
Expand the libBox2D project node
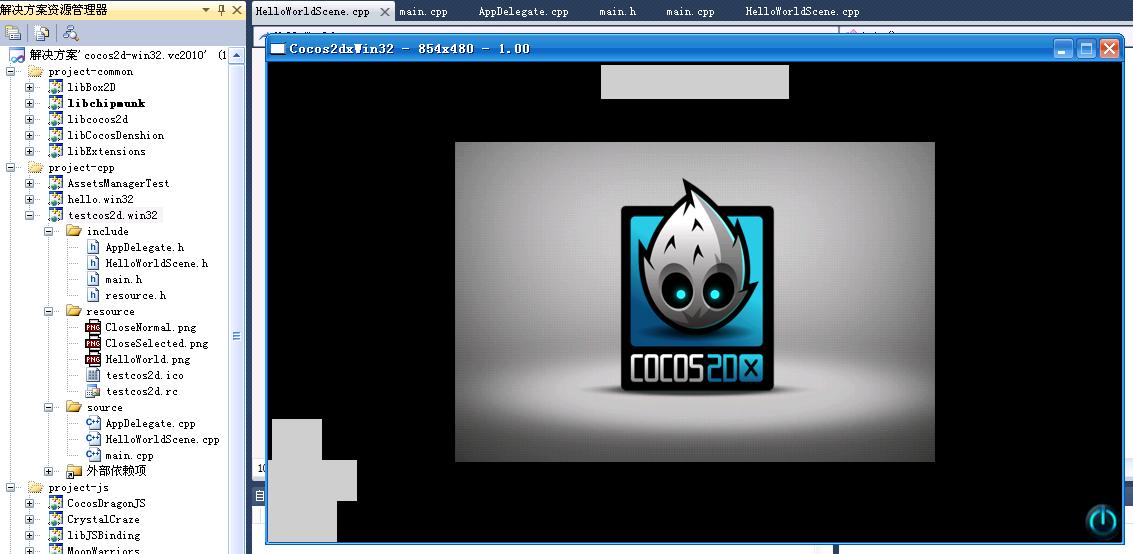(30, 87)
